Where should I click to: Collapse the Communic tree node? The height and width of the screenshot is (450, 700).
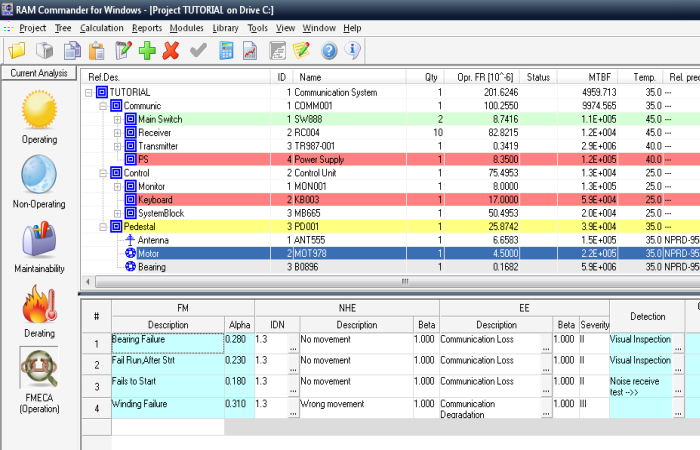[x=103, y=106]
